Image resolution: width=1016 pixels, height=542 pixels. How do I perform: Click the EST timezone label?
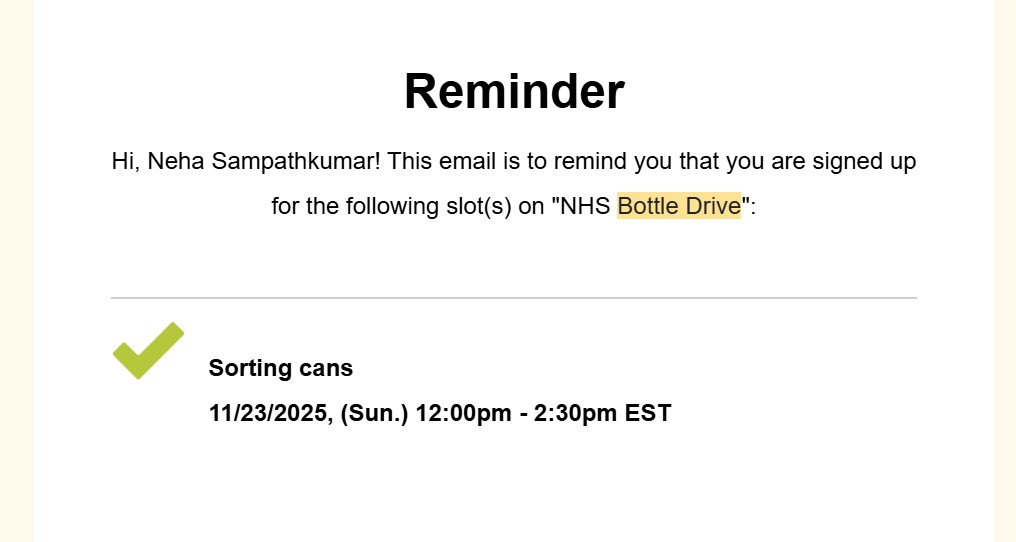pyautogui.click(x=648, y=413)
